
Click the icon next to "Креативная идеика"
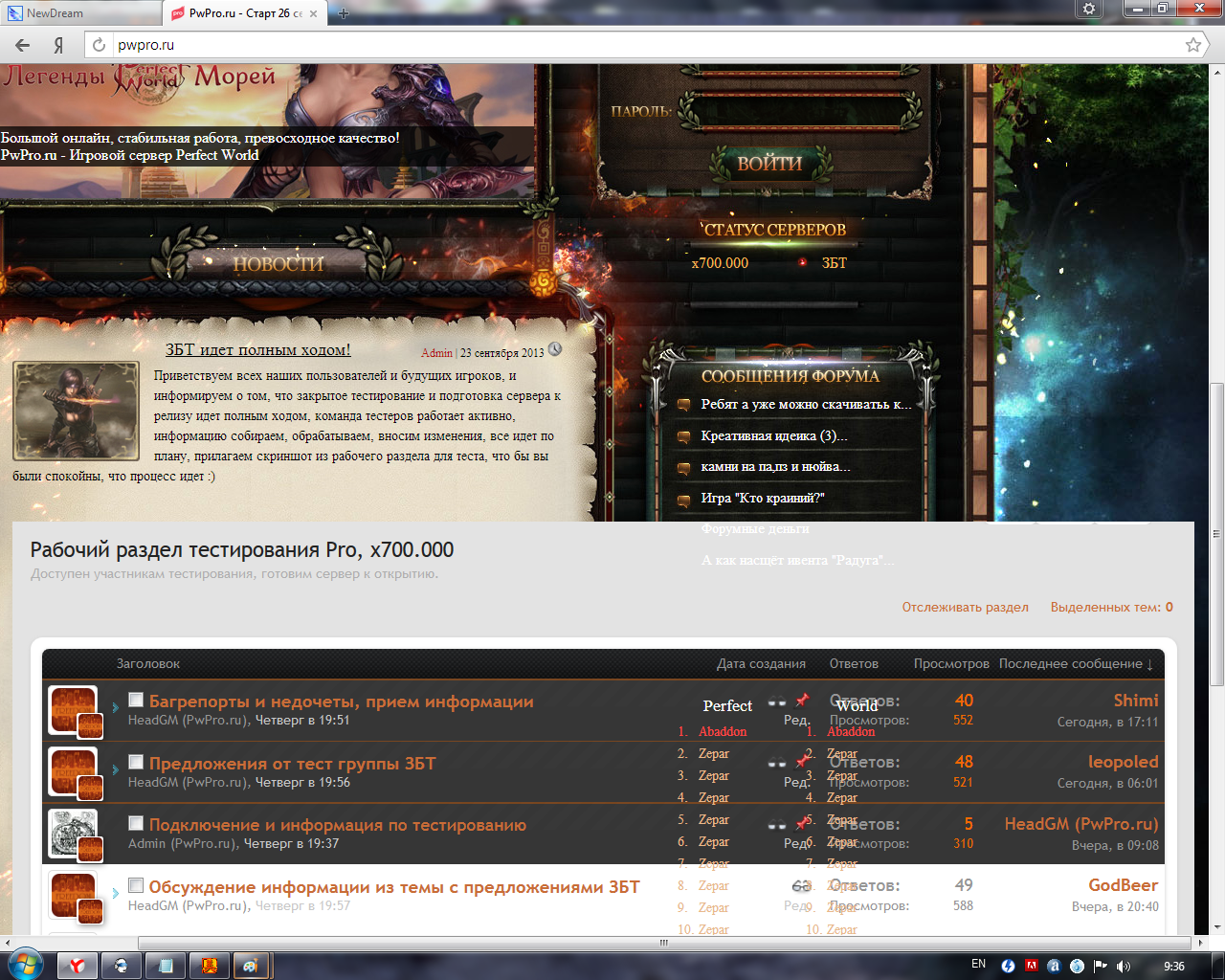coord(683,437)
